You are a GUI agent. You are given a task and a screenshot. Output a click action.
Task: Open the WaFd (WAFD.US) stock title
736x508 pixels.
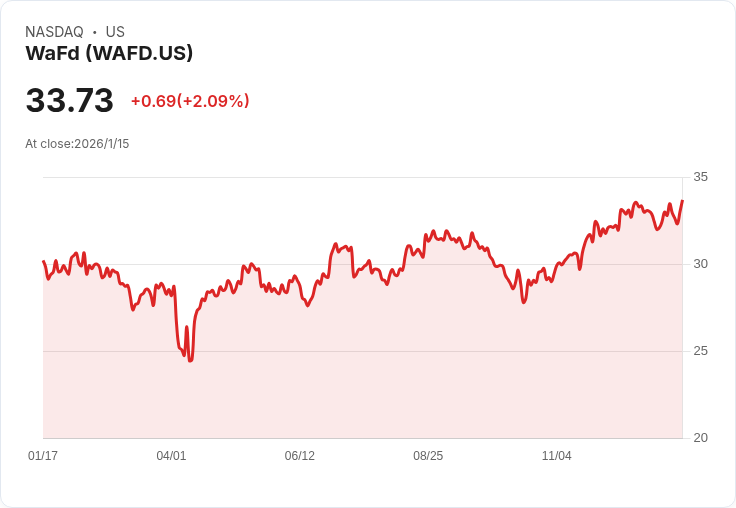[x=109, y=53]
